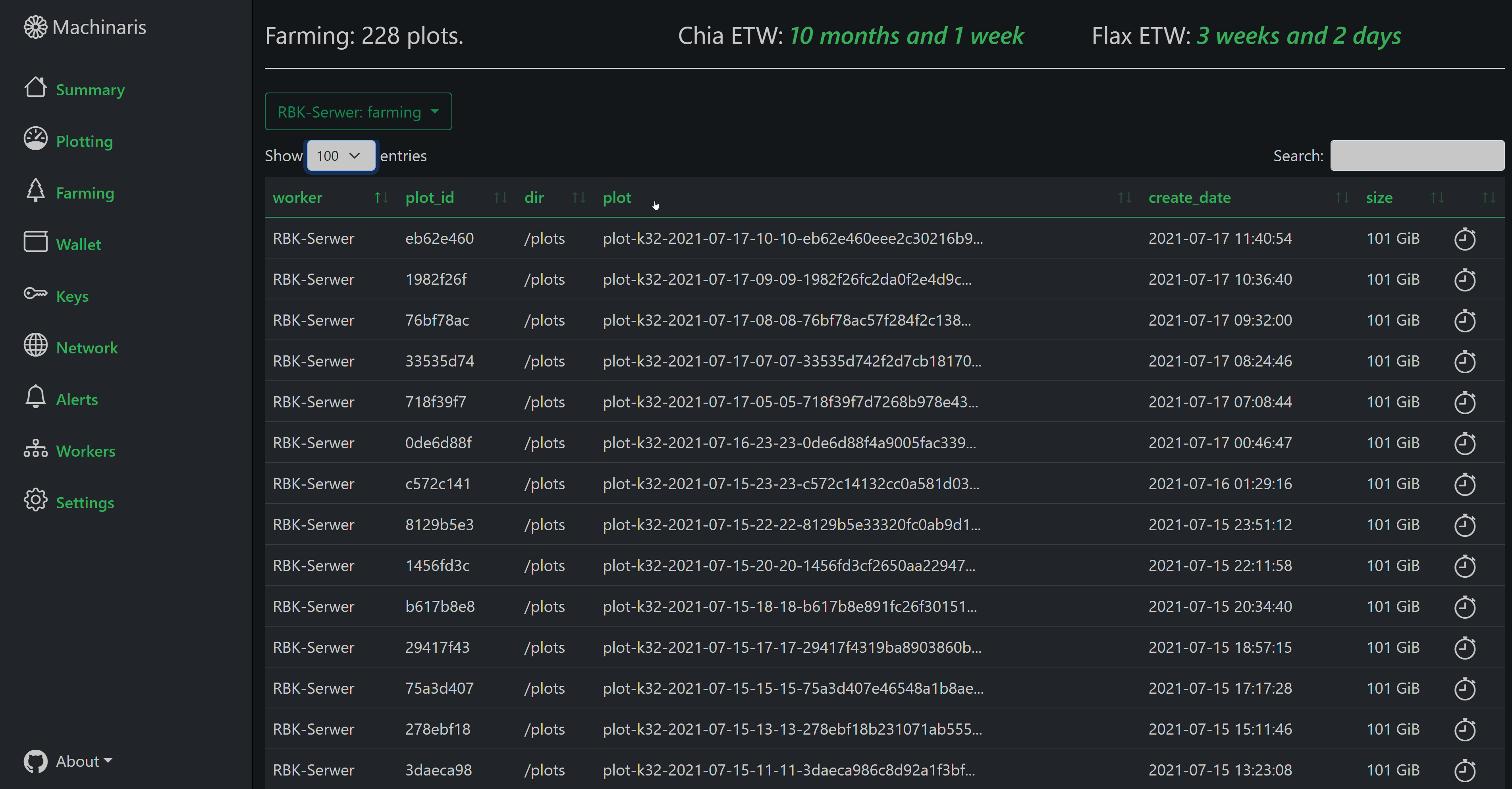Open the Show entries dropdown

pos(340,156)
